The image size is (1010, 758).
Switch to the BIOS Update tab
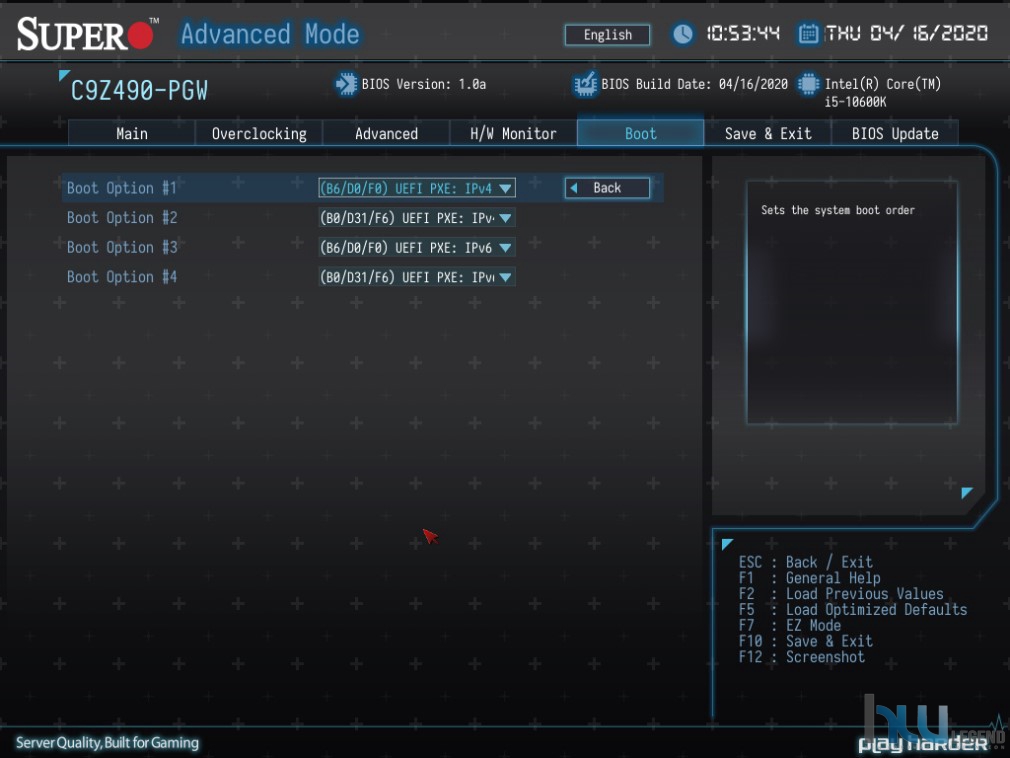[x=895, y=133]
